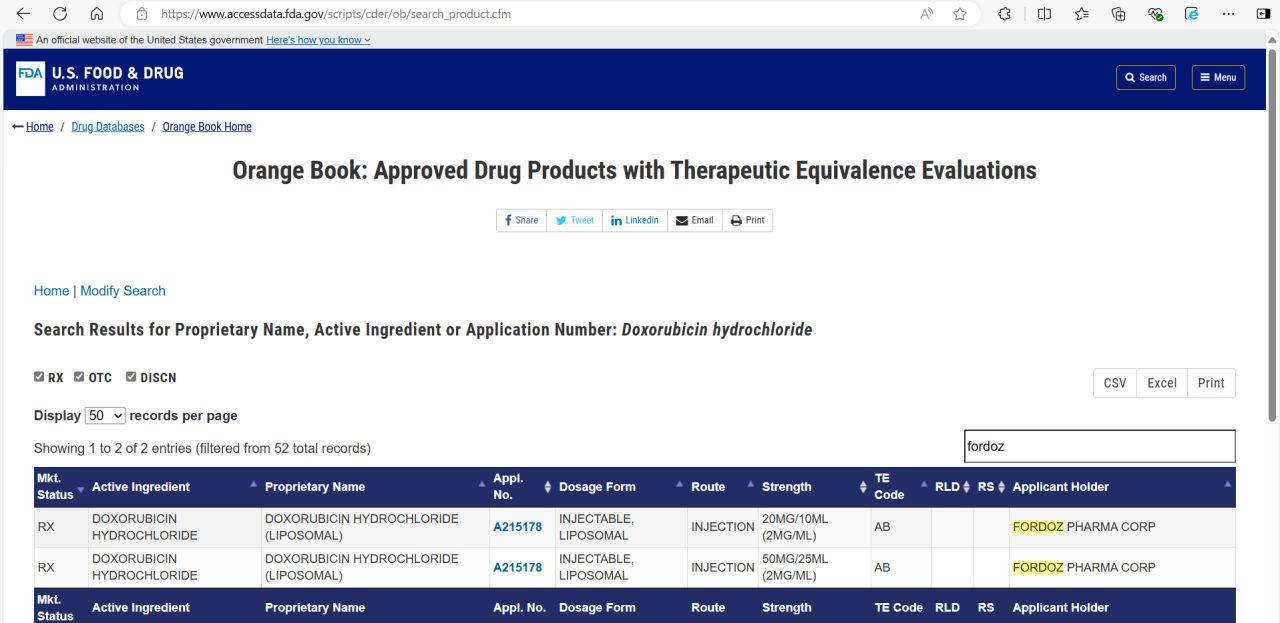This screenshot has width=1280, height=623.
Task: Add page to favorites star icon
Action: point(960,14)
